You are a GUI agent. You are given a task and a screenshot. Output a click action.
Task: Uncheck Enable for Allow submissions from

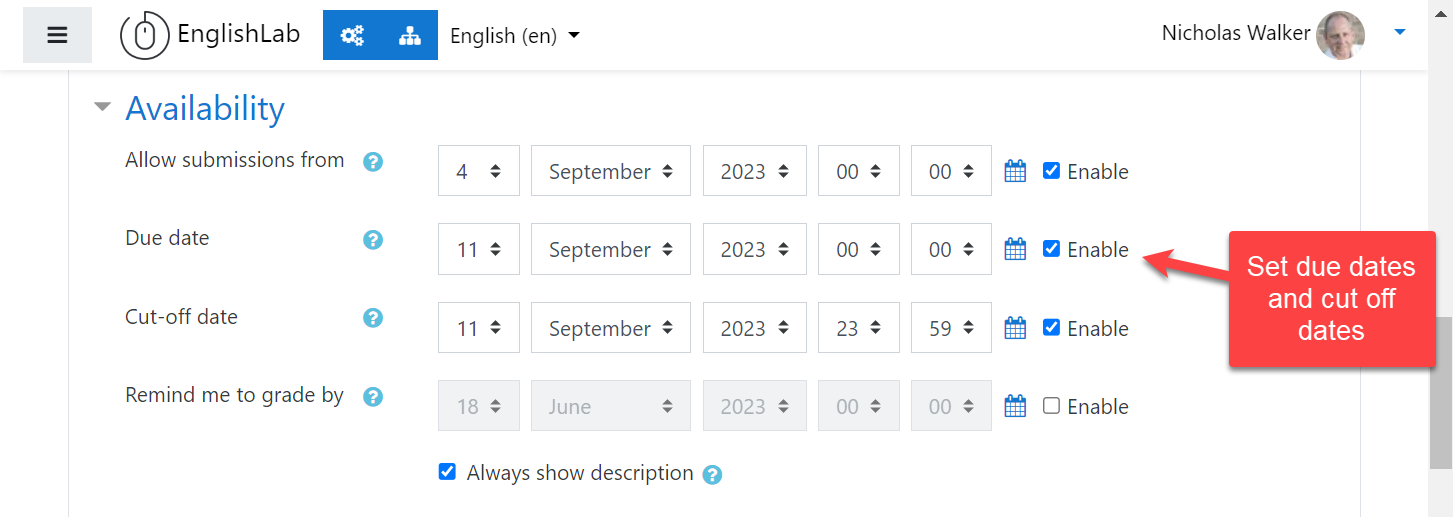1051,170
